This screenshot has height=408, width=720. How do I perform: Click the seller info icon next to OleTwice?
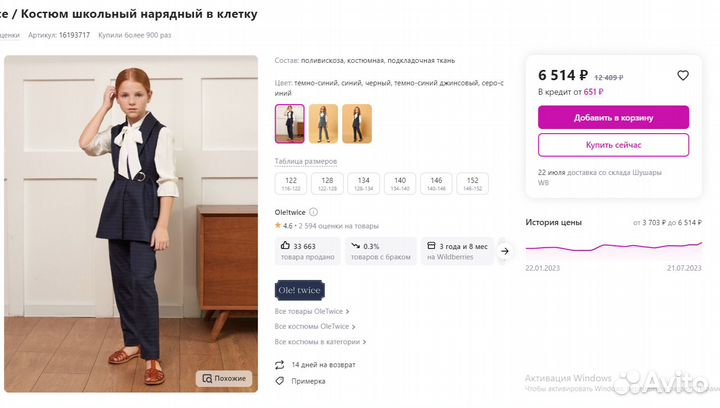[x=314, y=212]
